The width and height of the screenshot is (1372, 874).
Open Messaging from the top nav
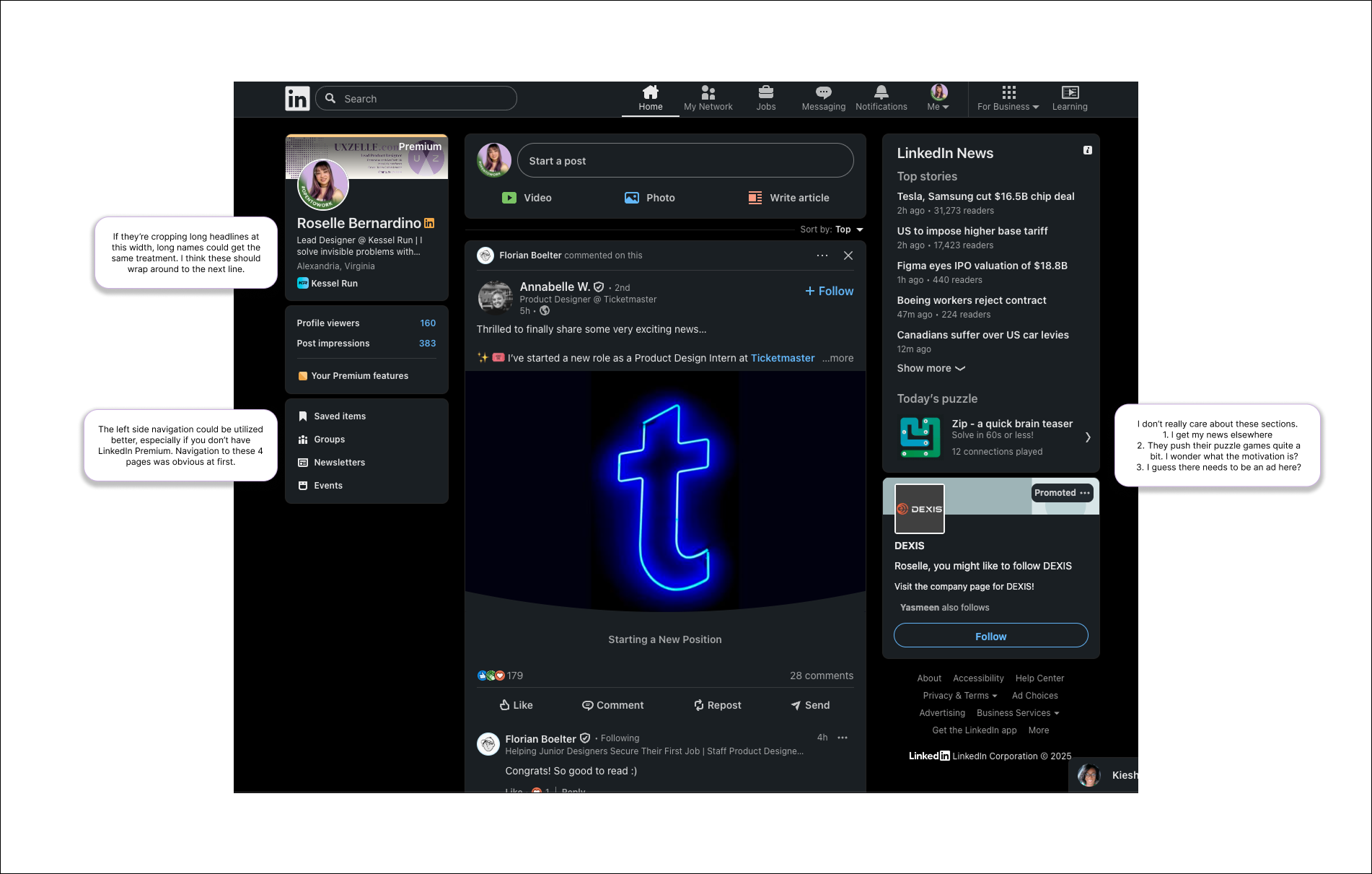tap(823, 99)
